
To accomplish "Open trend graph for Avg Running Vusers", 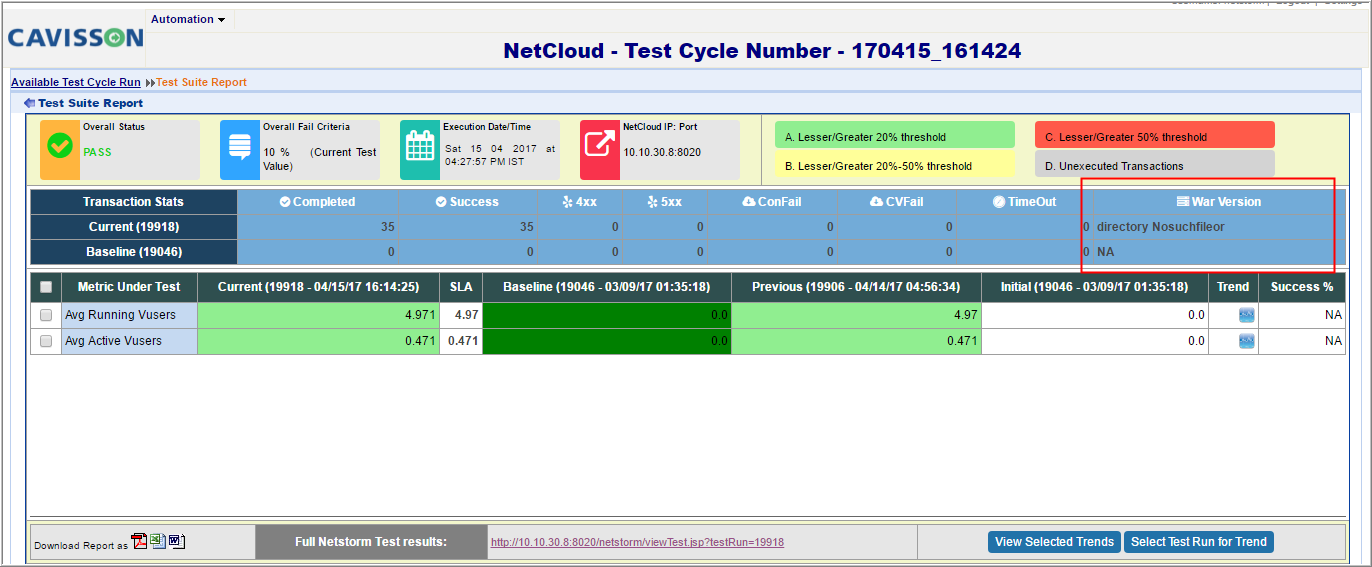I will (1246, 315).
